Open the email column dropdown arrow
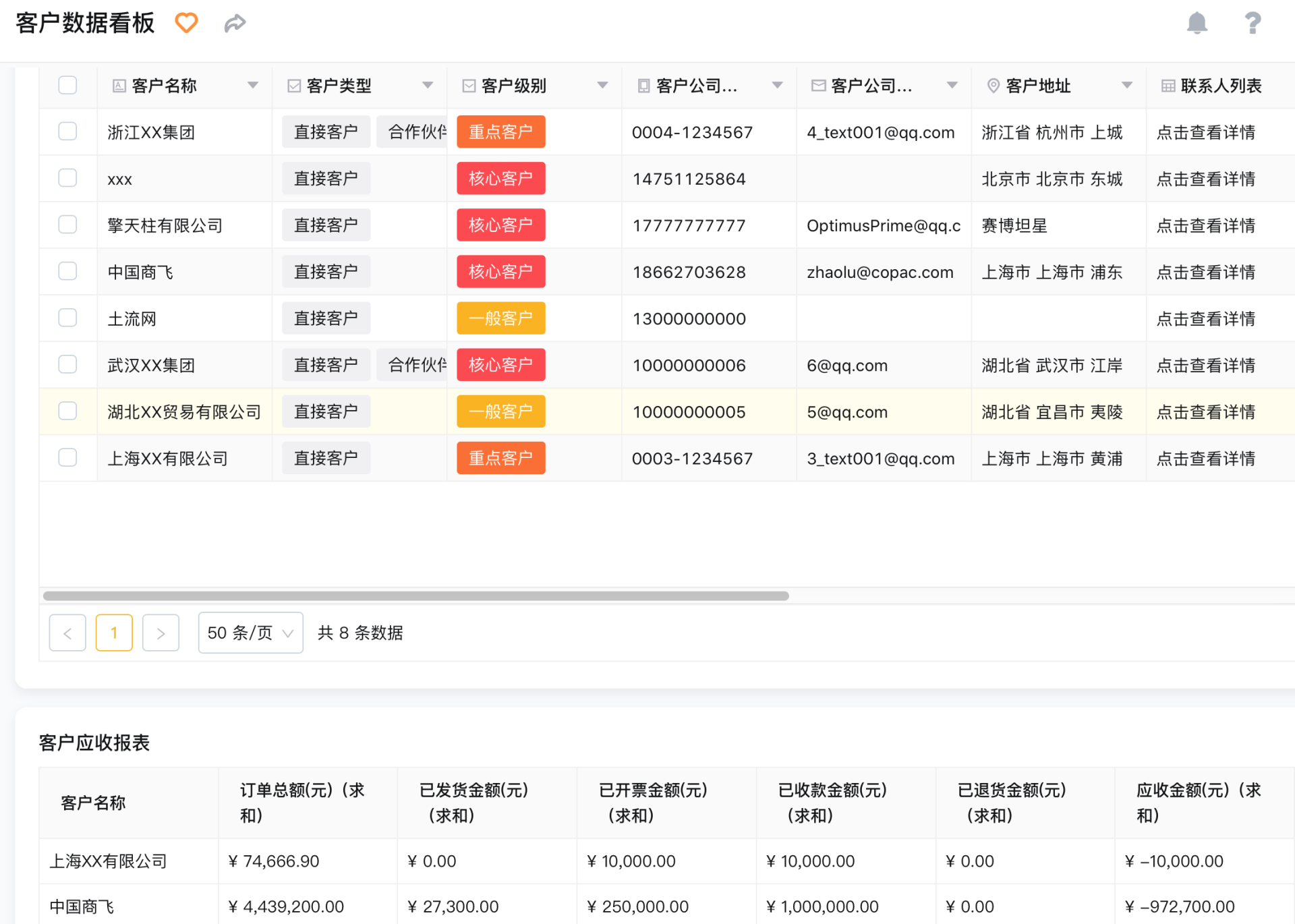Screen dimensions: 1295x924 (952, 86)
